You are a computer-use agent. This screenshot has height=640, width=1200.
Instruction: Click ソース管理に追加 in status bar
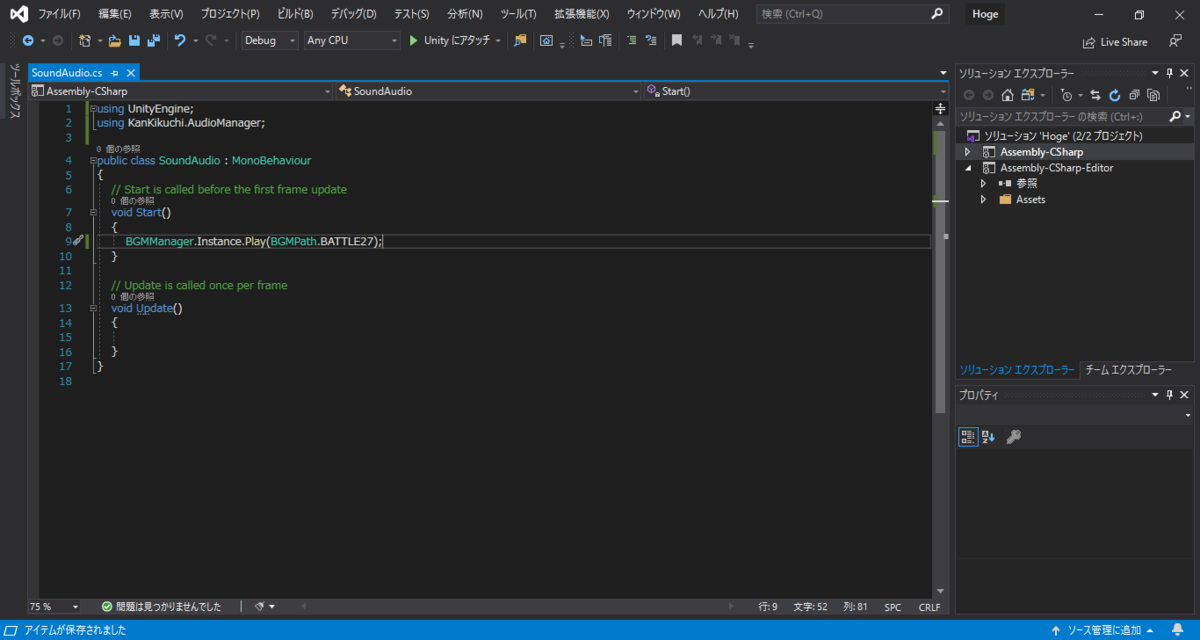[1102, 630]
